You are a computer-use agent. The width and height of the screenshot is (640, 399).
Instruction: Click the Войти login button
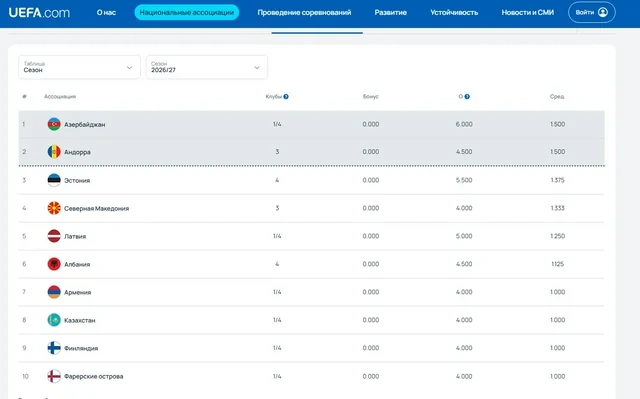591,12
